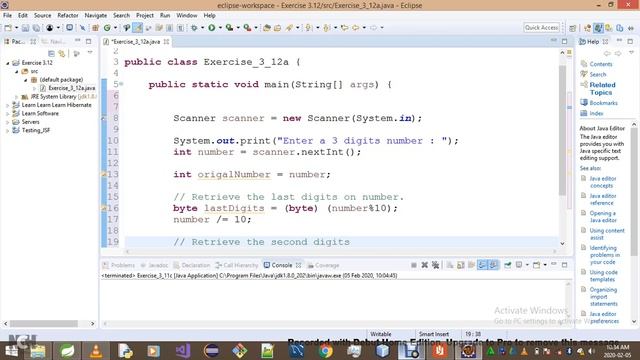
Task: Switch to the Declaration tab
Action: (191, 265)
